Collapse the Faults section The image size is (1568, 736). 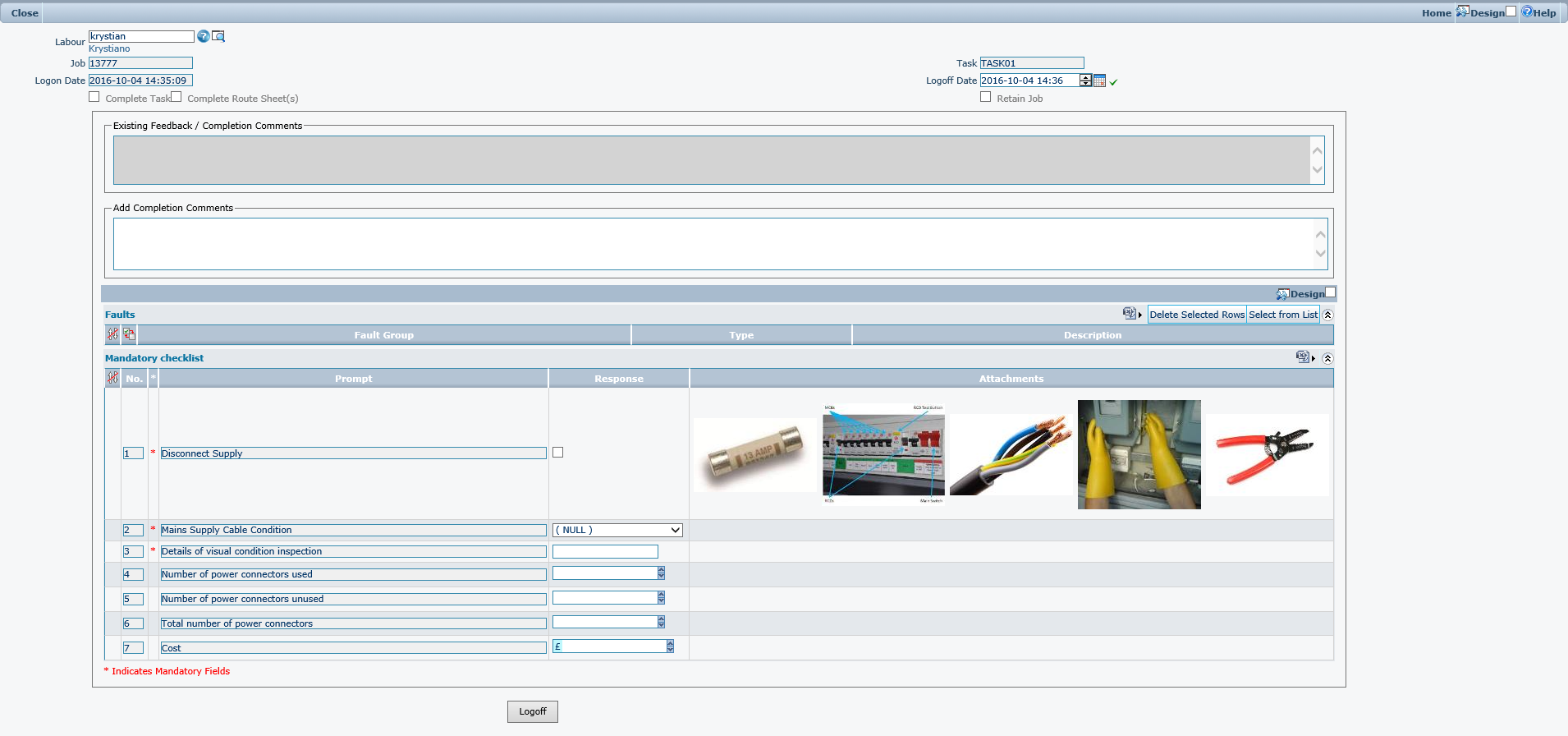coord(1327,315)
